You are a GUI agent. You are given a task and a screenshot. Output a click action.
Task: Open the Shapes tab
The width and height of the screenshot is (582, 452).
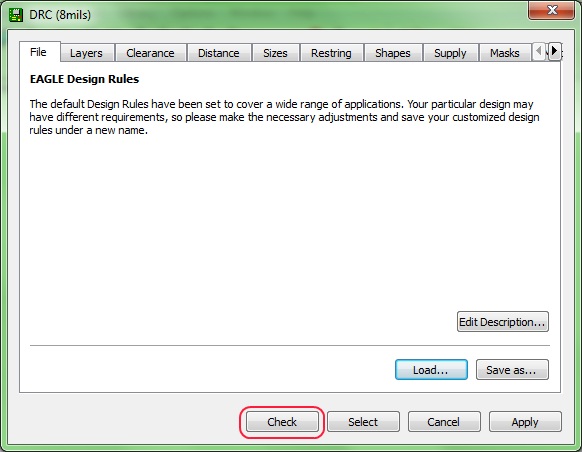393,53
